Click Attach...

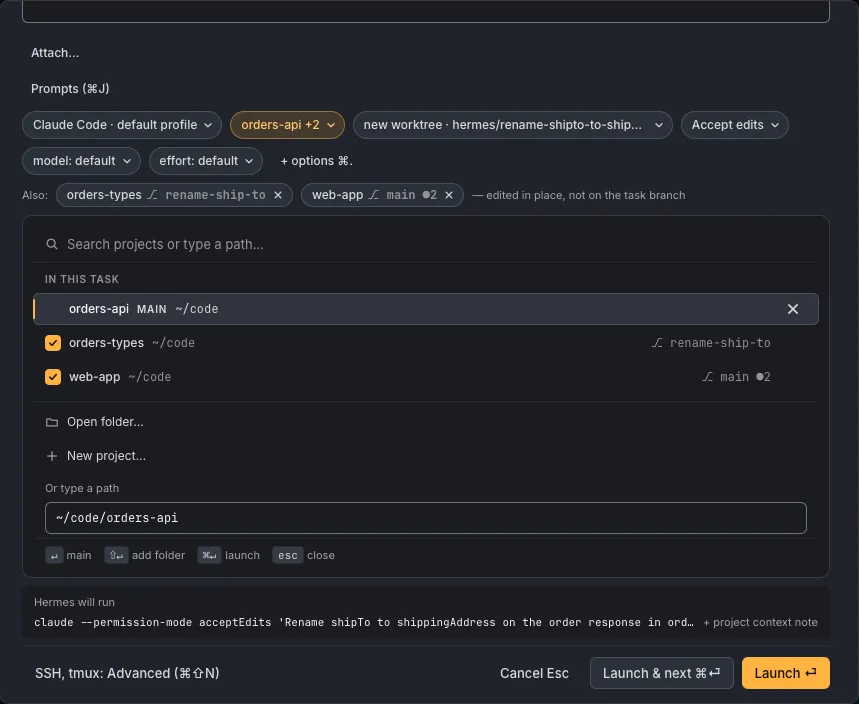55,53
